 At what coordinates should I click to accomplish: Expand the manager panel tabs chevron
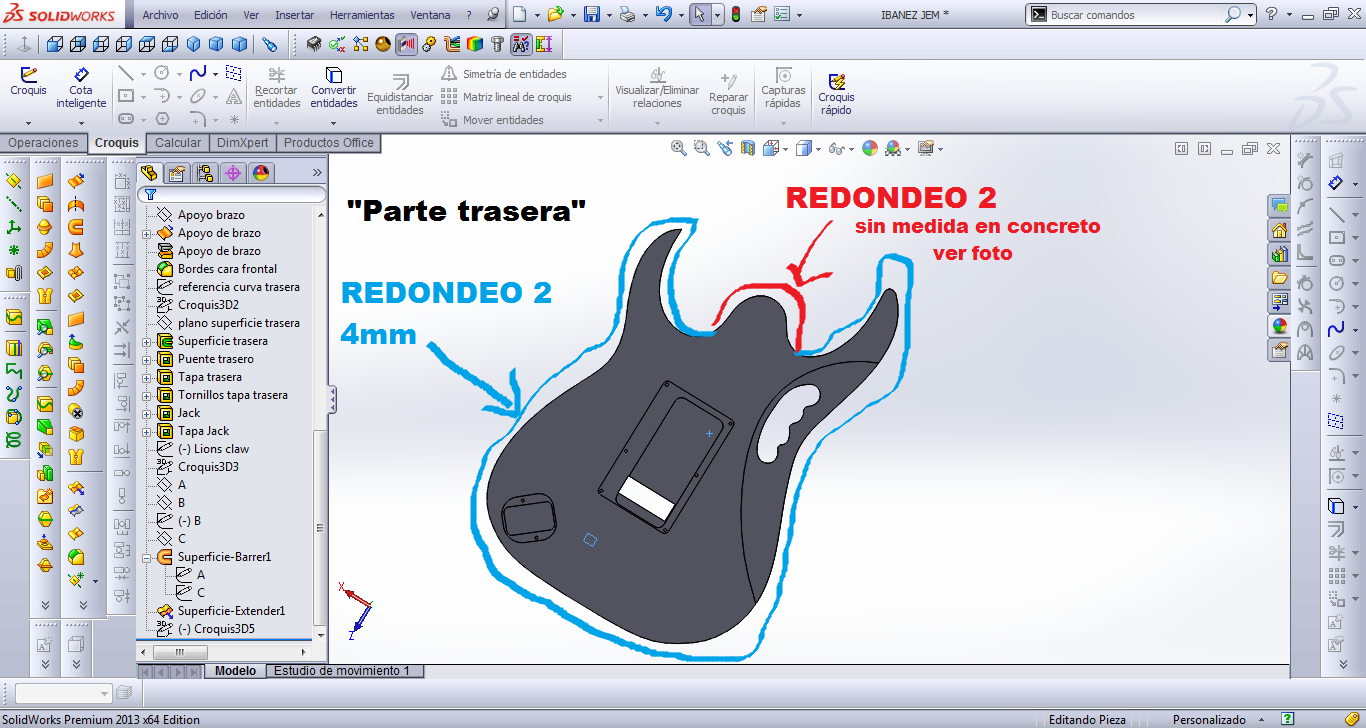(318, 172)
